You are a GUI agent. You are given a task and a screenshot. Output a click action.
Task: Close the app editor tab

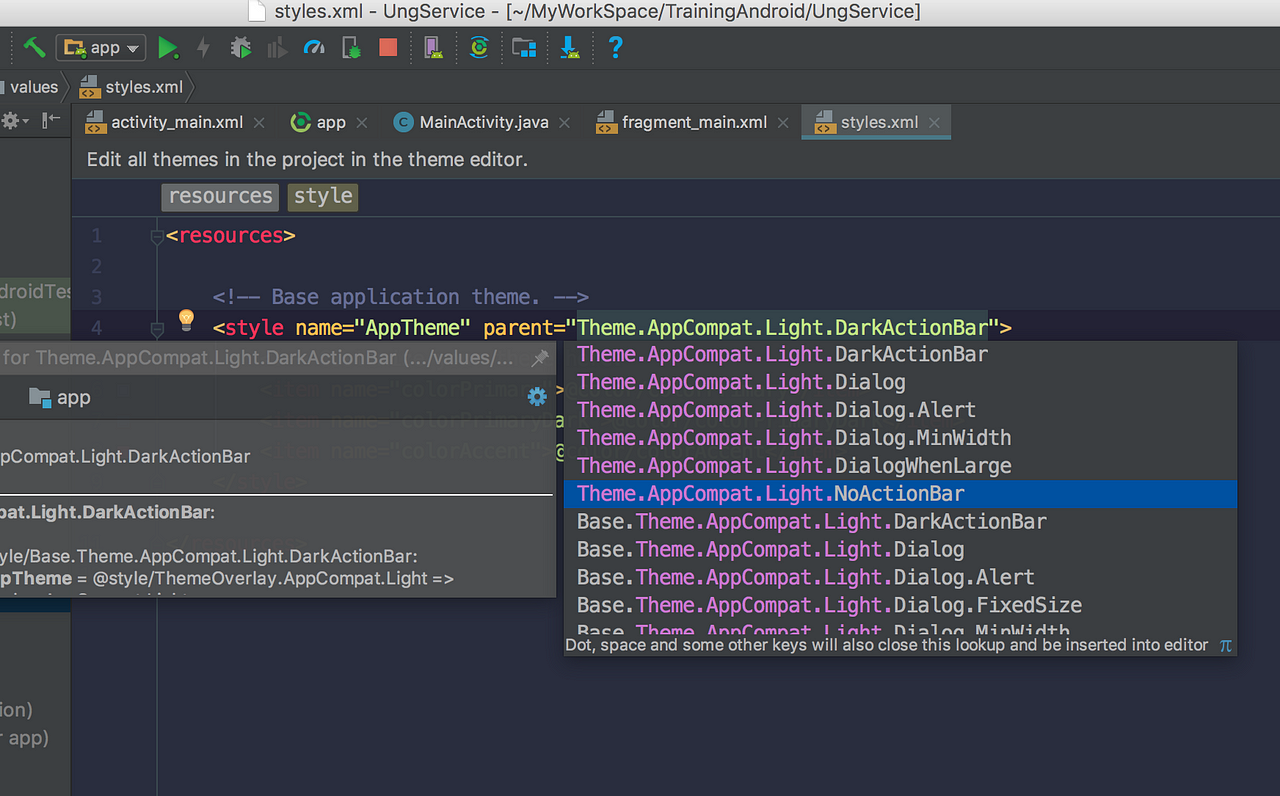click(x=362, y=123)
